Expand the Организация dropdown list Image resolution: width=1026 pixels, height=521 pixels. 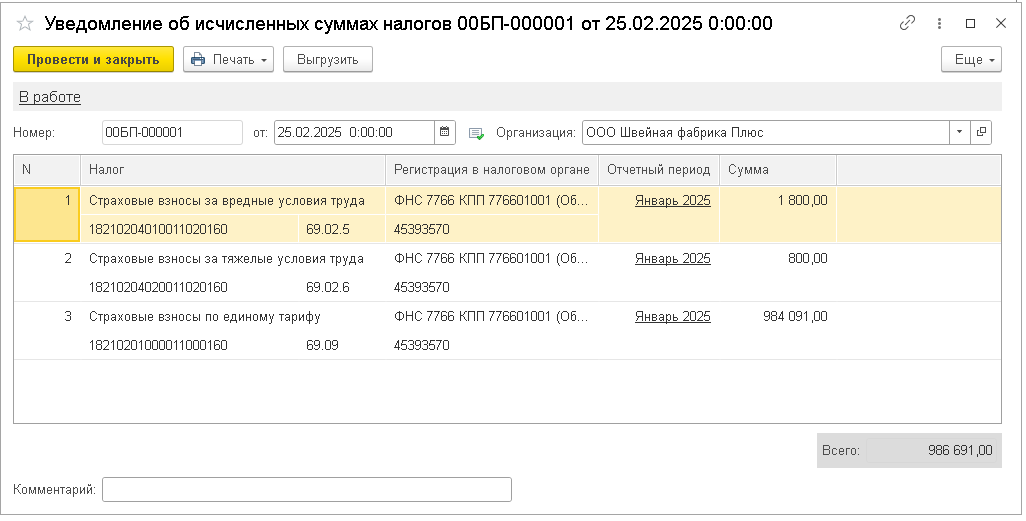(960, 132)
